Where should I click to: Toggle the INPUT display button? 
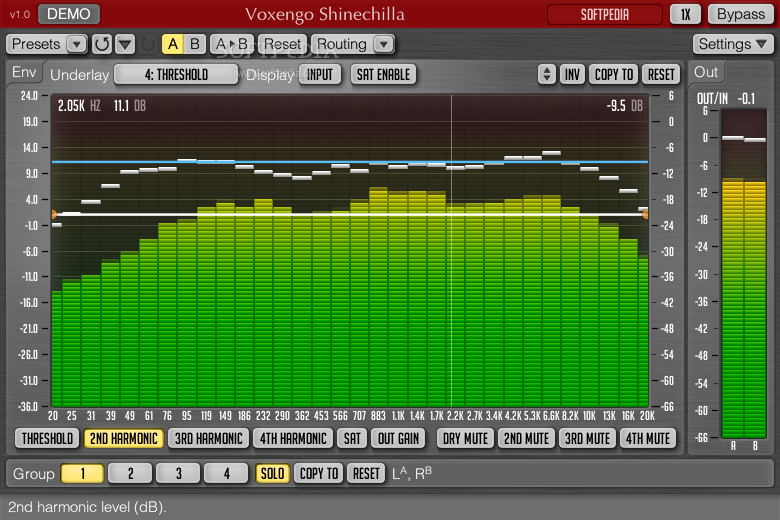tap(319, 75)
